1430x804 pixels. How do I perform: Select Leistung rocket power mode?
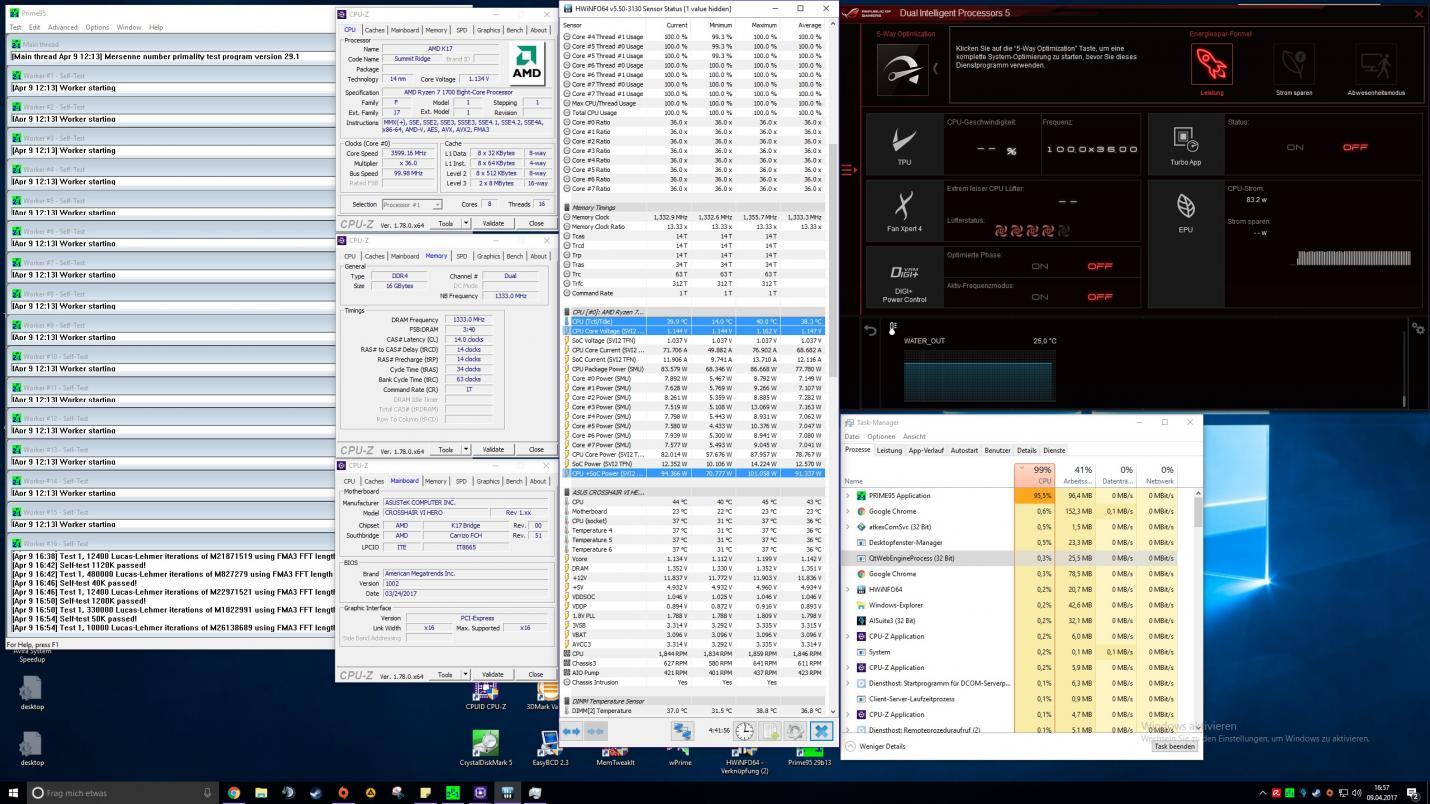pyautogui.click(x=1211, y=66)
